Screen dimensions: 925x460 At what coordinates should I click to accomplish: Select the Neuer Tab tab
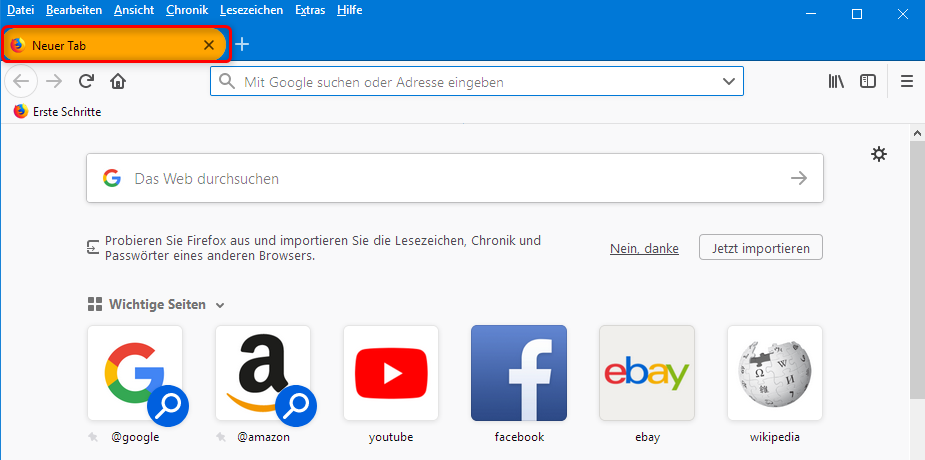point(115,45)
